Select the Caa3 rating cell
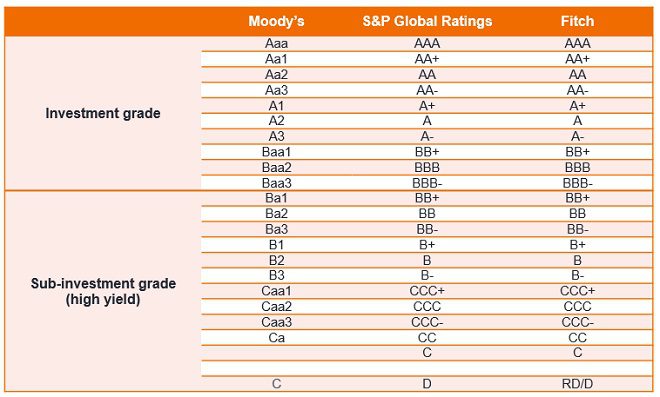 (x=276, y=322)
